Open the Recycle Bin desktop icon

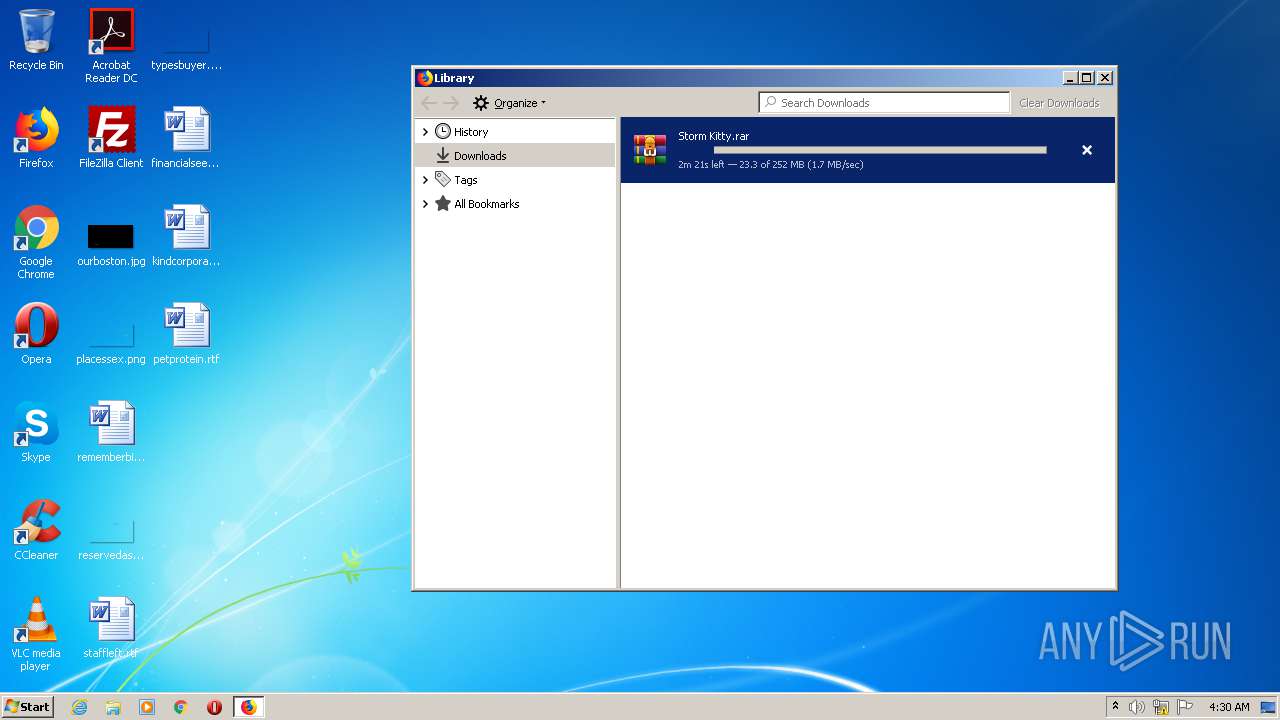(x=36, y=40)
